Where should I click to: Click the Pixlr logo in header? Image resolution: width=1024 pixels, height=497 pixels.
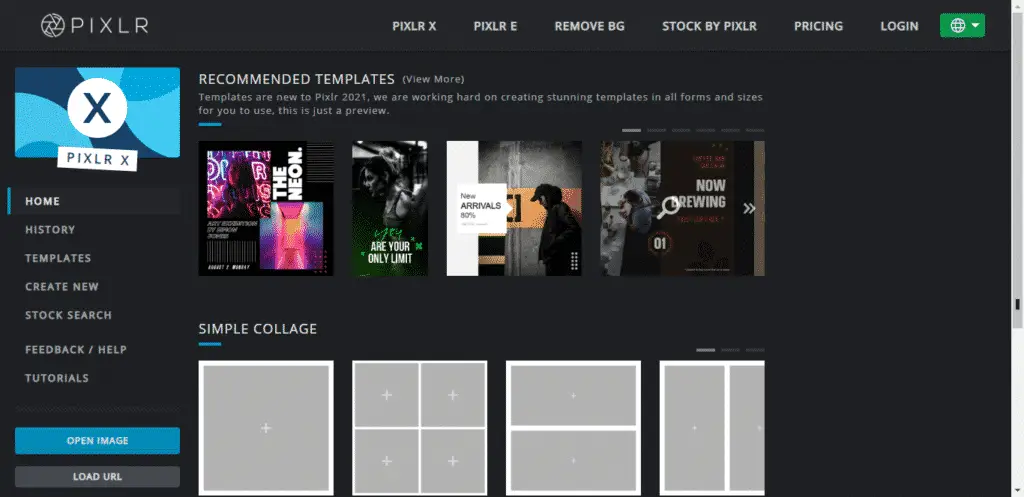click(x=95, y=25)
